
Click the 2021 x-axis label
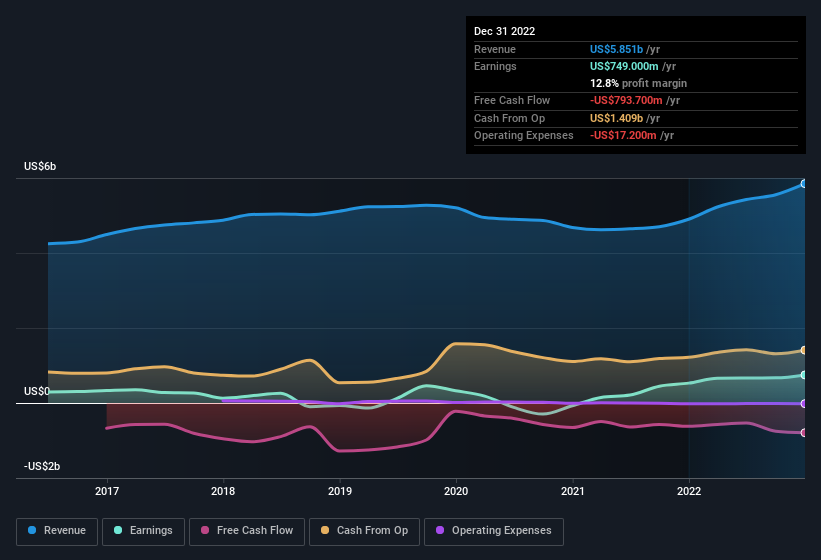[572, 491]
